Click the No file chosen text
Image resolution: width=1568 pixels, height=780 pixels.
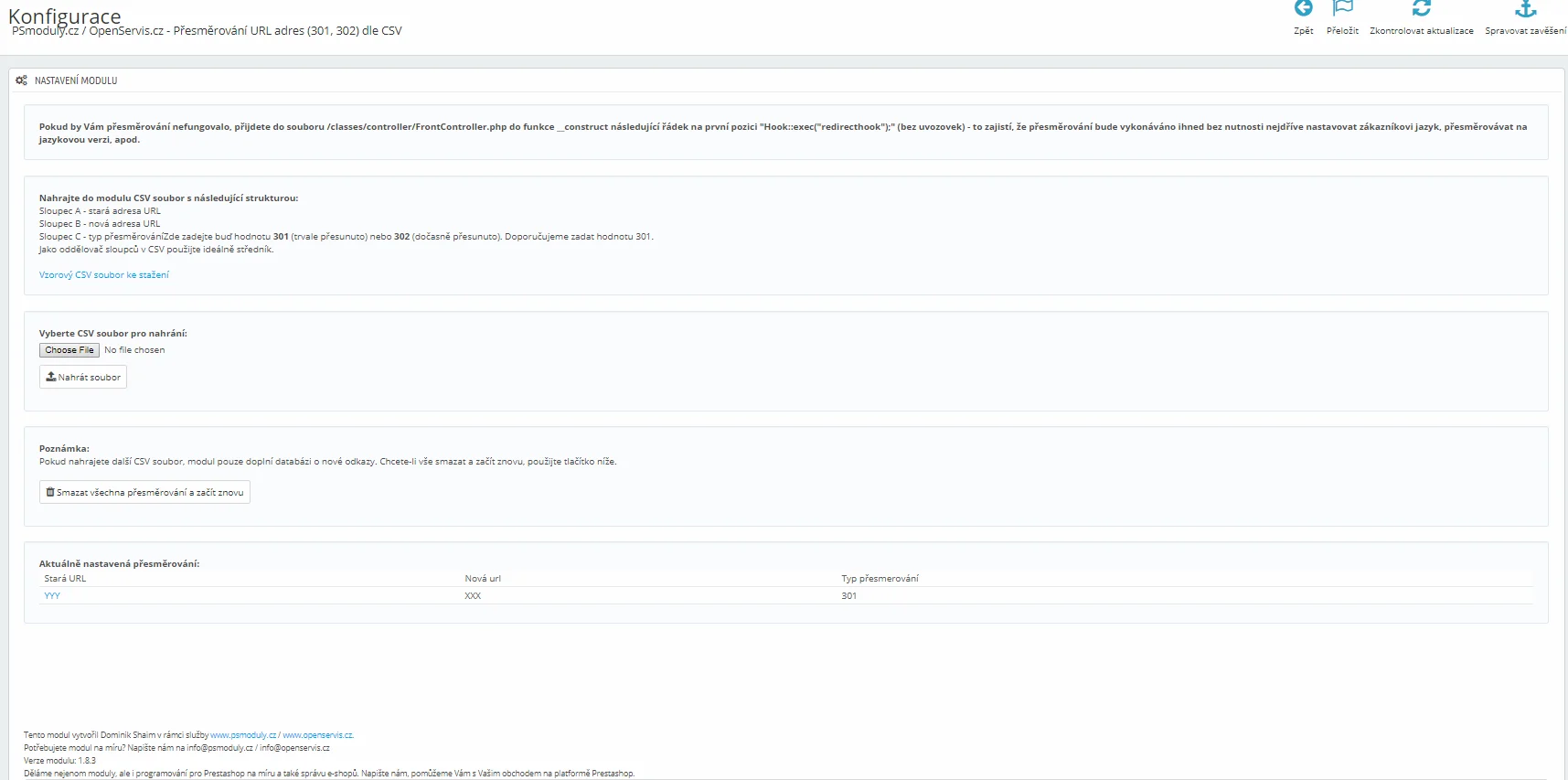134,350
